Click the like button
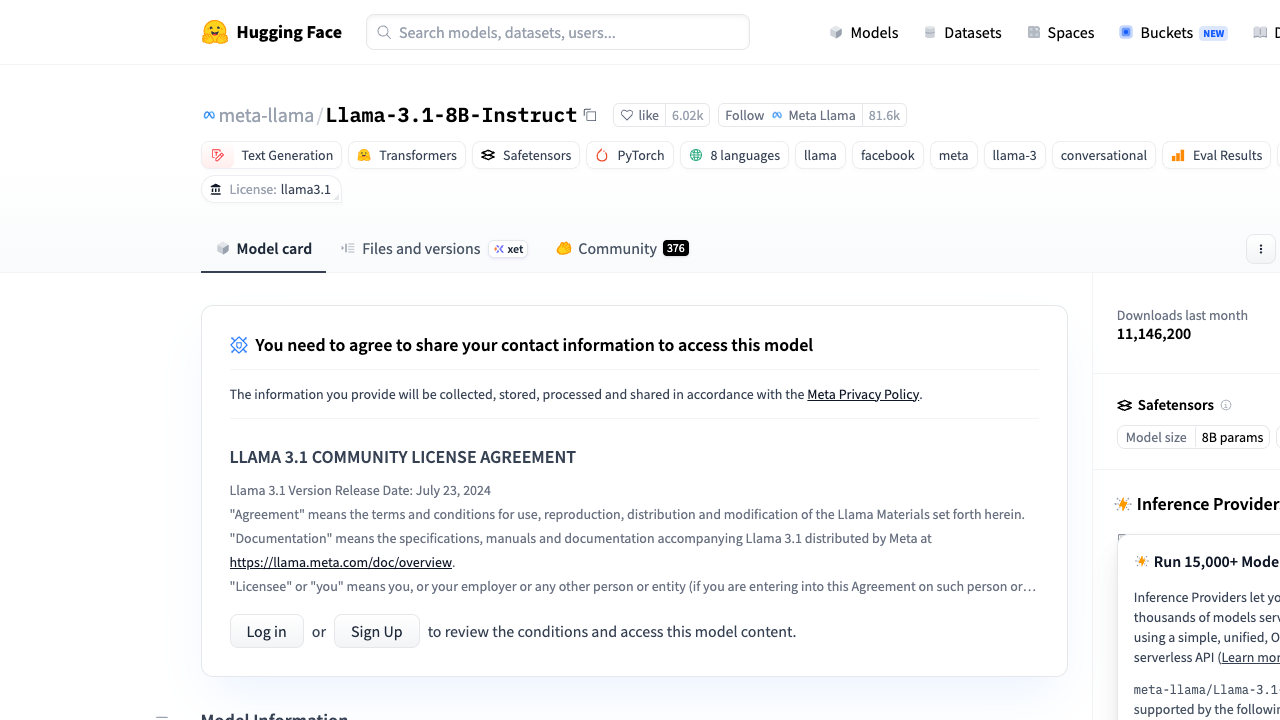Screen dimensions: 1280x720 640,115
